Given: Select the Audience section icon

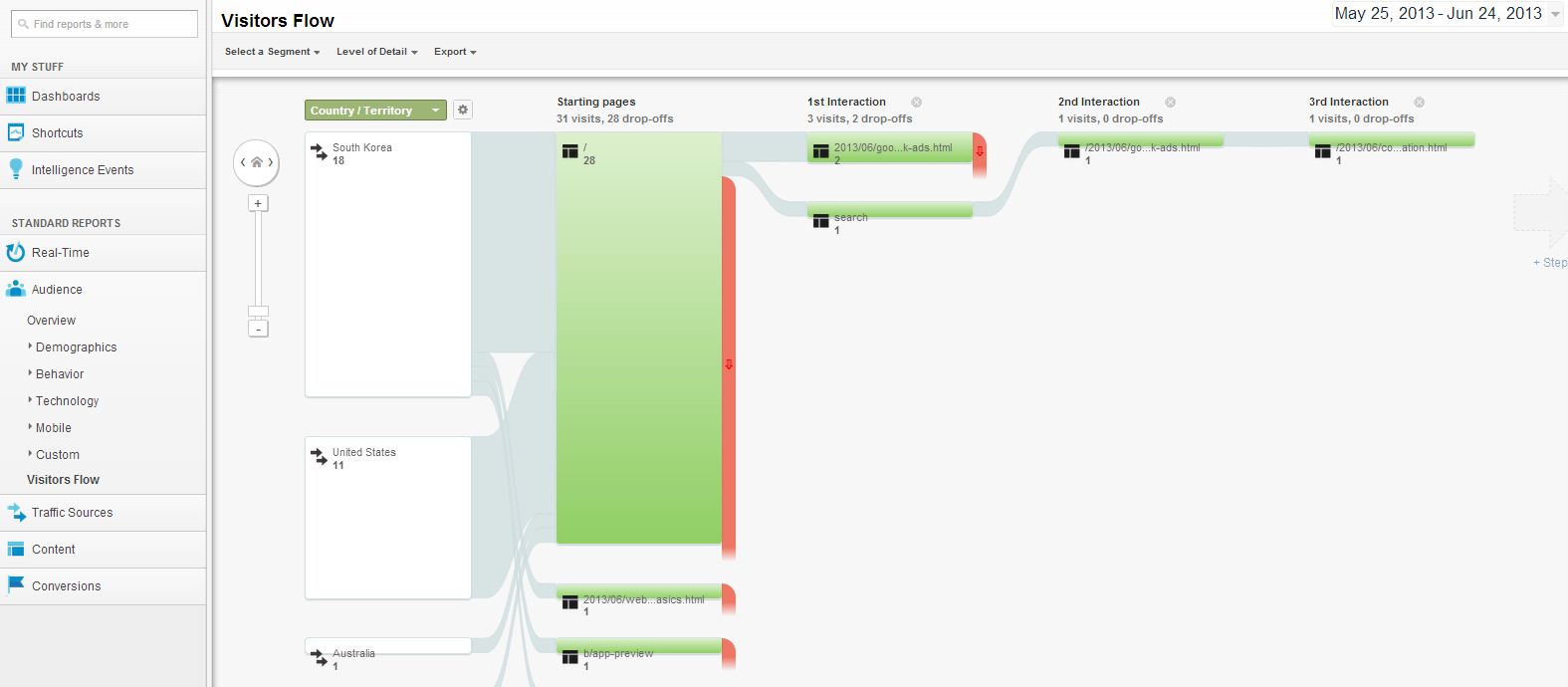Looking at the screenshot, I should 15,289.
